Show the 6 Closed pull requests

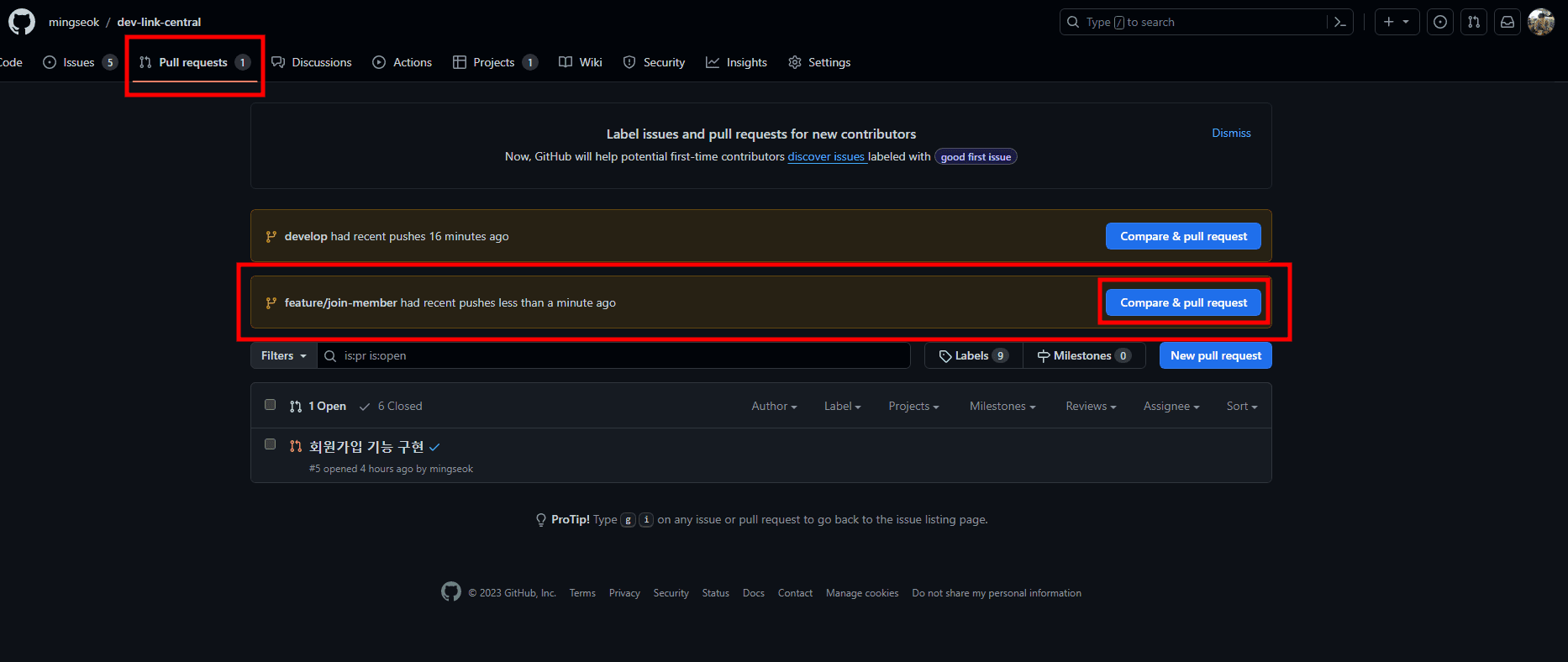392,407
